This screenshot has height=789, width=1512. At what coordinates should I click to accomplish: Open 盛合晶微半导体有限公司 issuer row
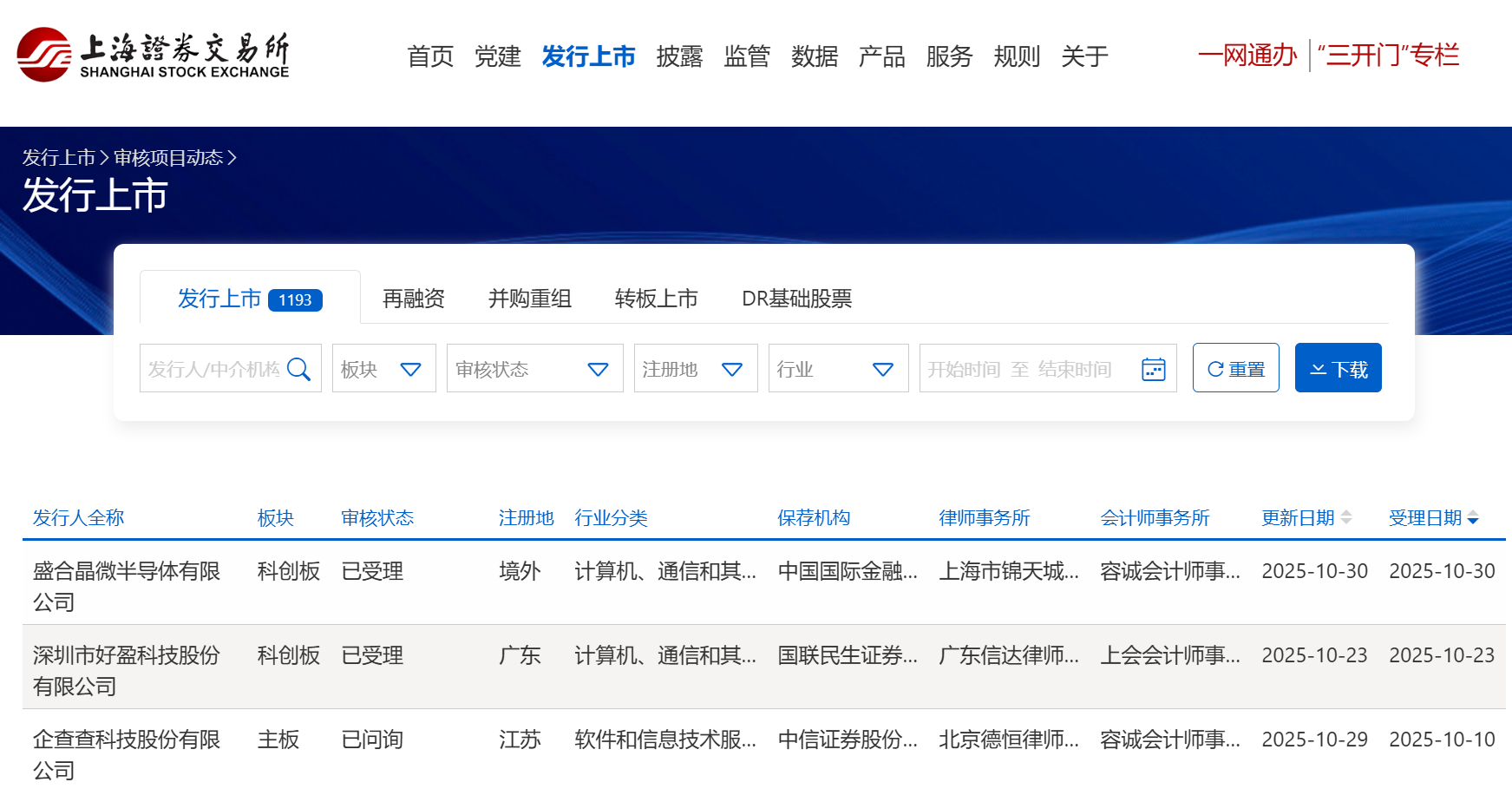pyautogui.click(x=127, y=586)
